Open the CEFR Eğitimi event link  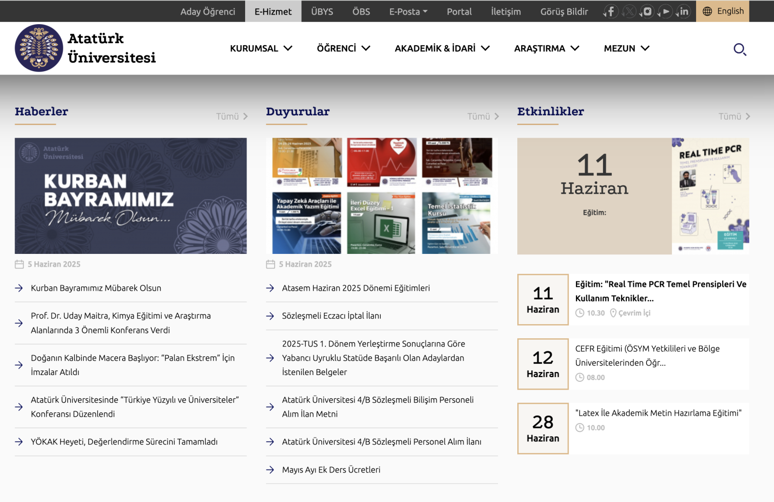pos(647,355)
